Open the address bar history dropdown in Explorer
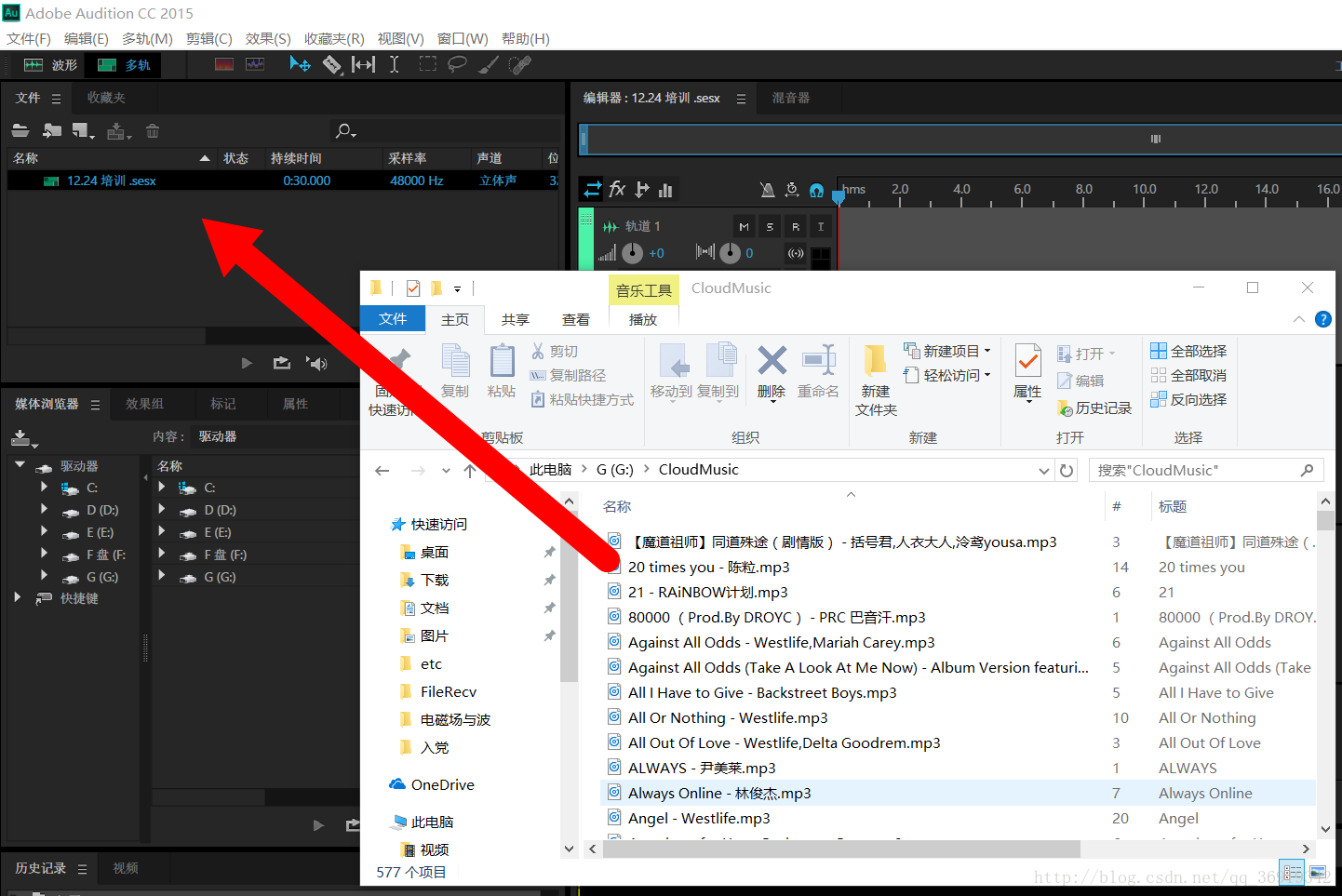This screenshot has width=1342, height=896. point(1044,471)
